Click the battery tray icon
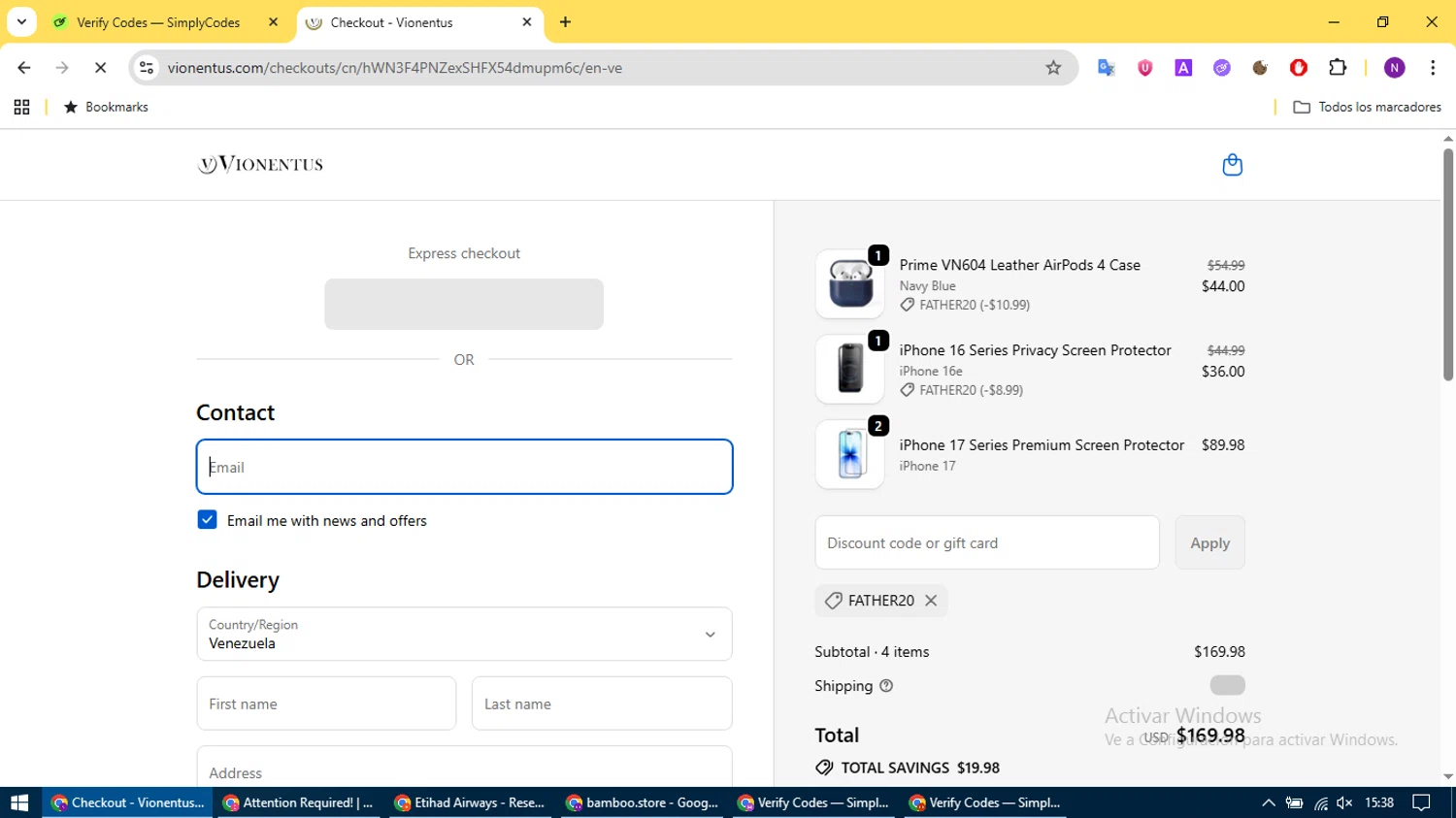This screenshot has height=818, width=1456. click(x=1294, y=802)
